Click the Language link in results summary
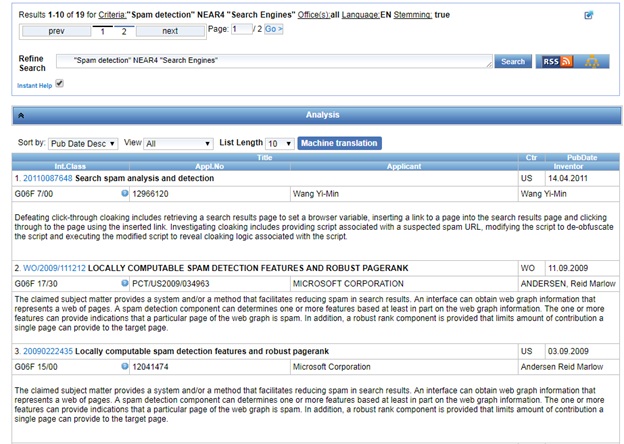The height and width of the screenshot is (444, 624). (x=361, y=15)
